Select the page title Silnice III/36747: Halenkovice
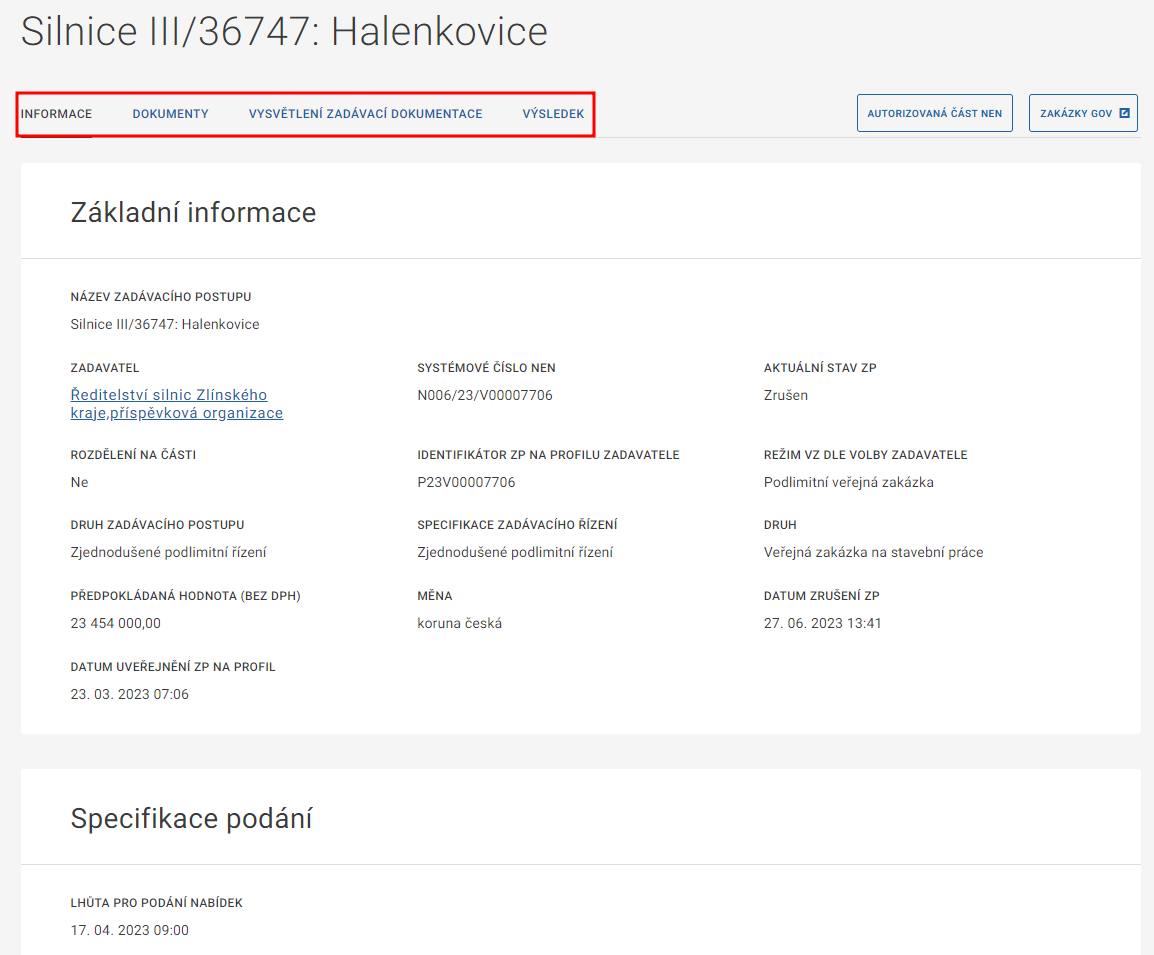This screenshot has width=1154, height=955. 284,32
